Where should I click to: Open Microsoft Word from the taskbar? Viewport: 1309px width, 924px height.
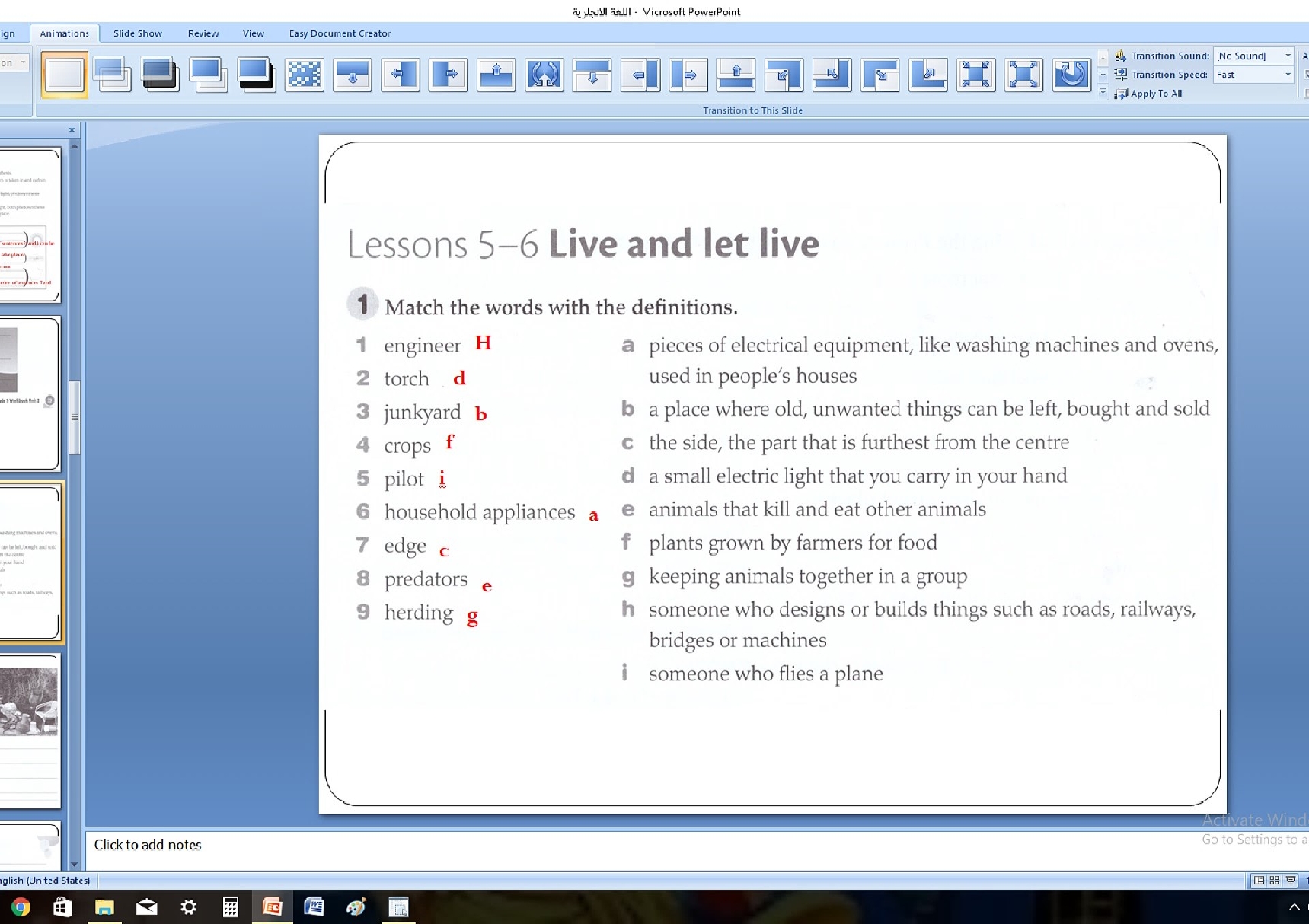pos(314,906)
